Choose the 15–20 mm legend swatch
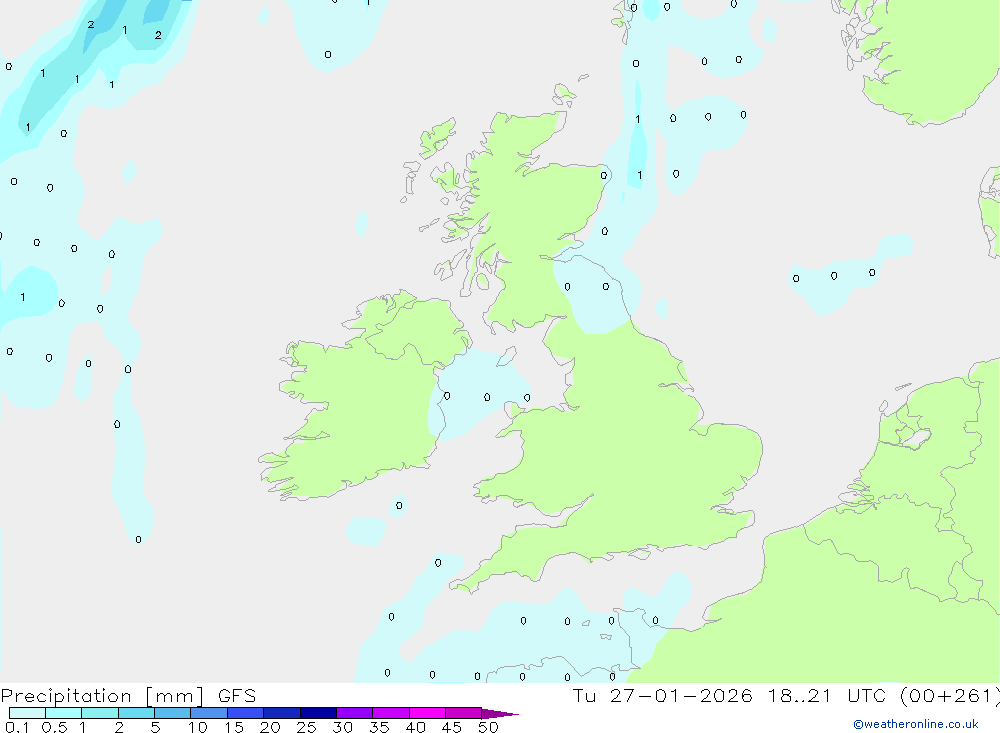This screenshot has height=733, width=1000. pyautogui.click(x=246, y=713)
